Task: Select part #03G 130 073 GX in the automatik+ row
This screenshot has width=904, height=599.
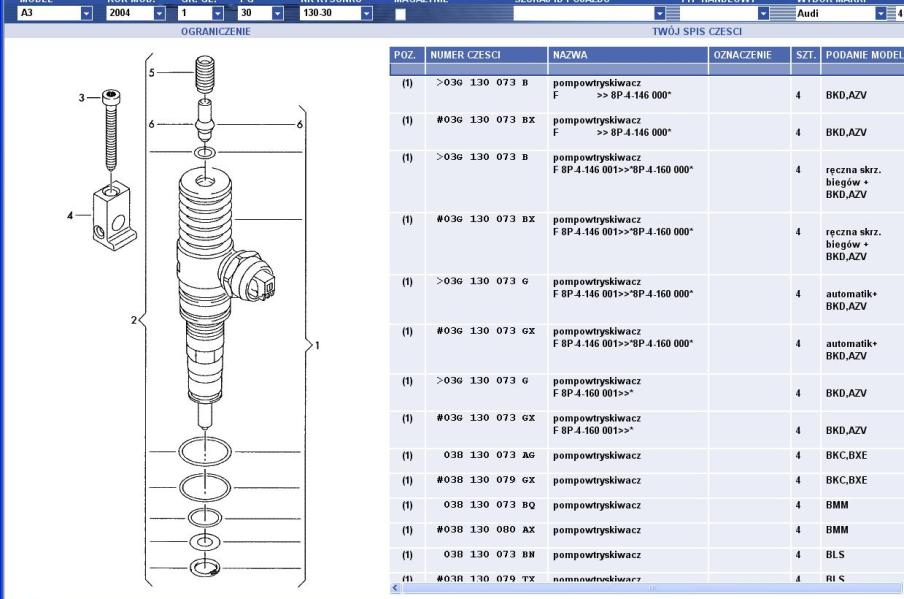Action: tap(485, 331)
